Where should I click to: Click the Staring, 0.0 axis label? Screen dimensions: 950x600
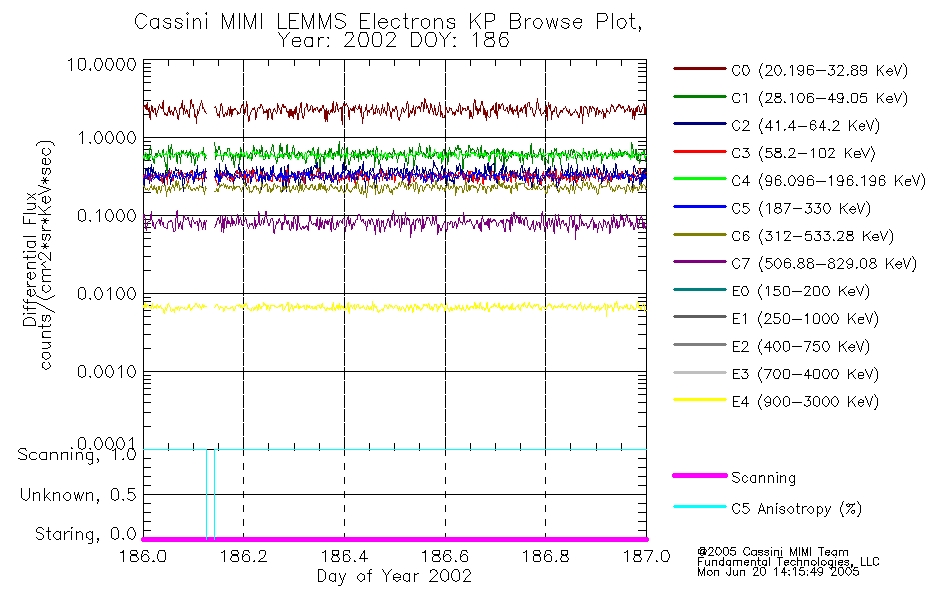point(85,535)
